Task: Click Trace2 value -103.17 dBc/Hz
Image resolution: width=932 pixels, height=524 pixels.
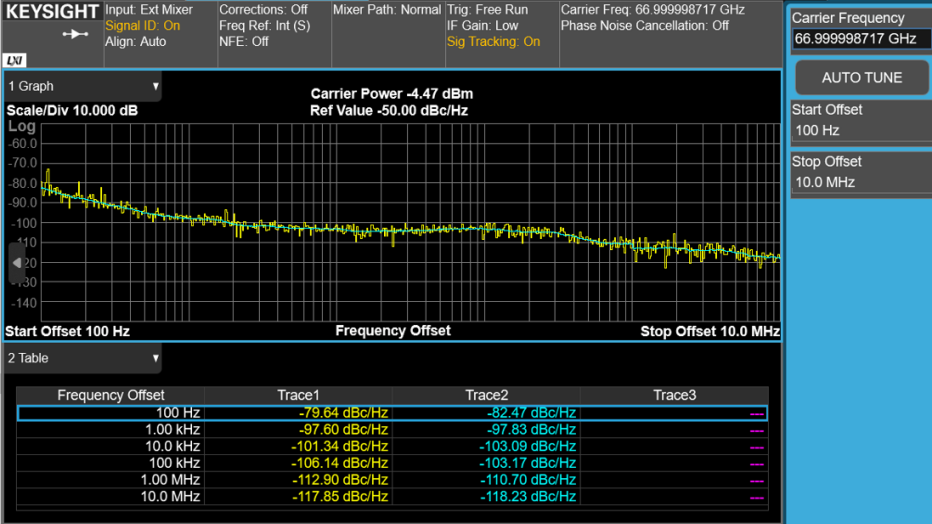Action: [528, 463]
